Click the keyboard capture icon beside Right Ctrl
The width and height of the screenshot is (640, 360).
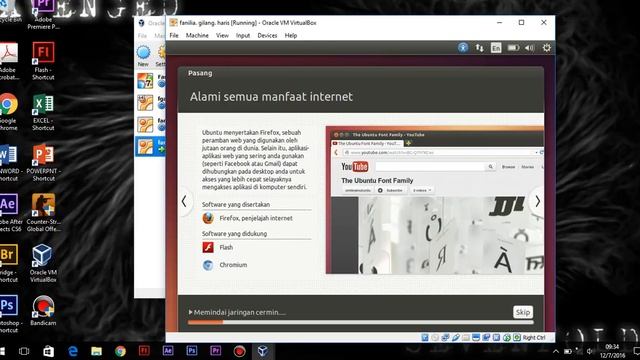[517, 338]
